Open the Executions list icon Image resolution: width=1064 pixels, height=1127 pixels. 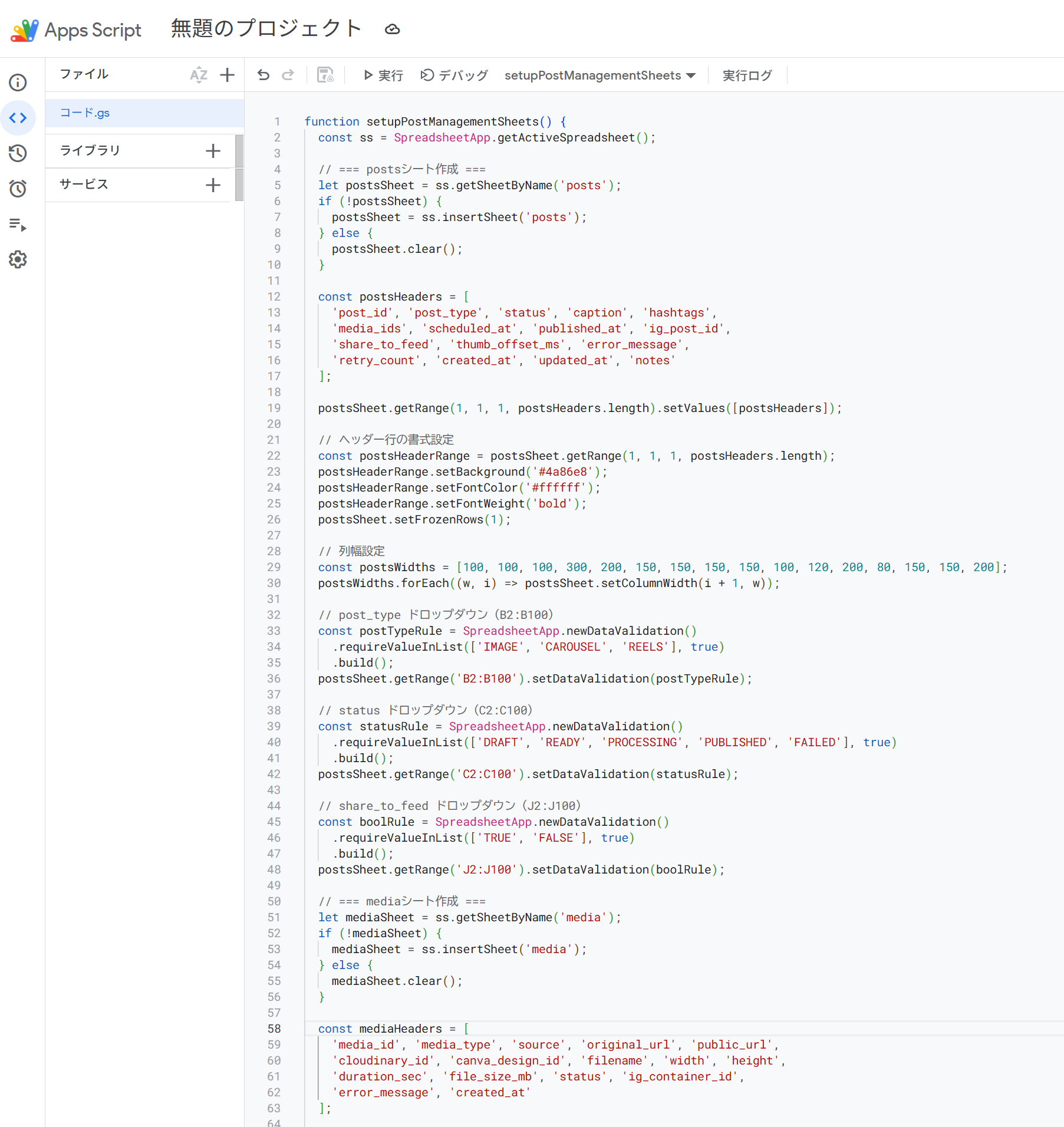point(18,225)
